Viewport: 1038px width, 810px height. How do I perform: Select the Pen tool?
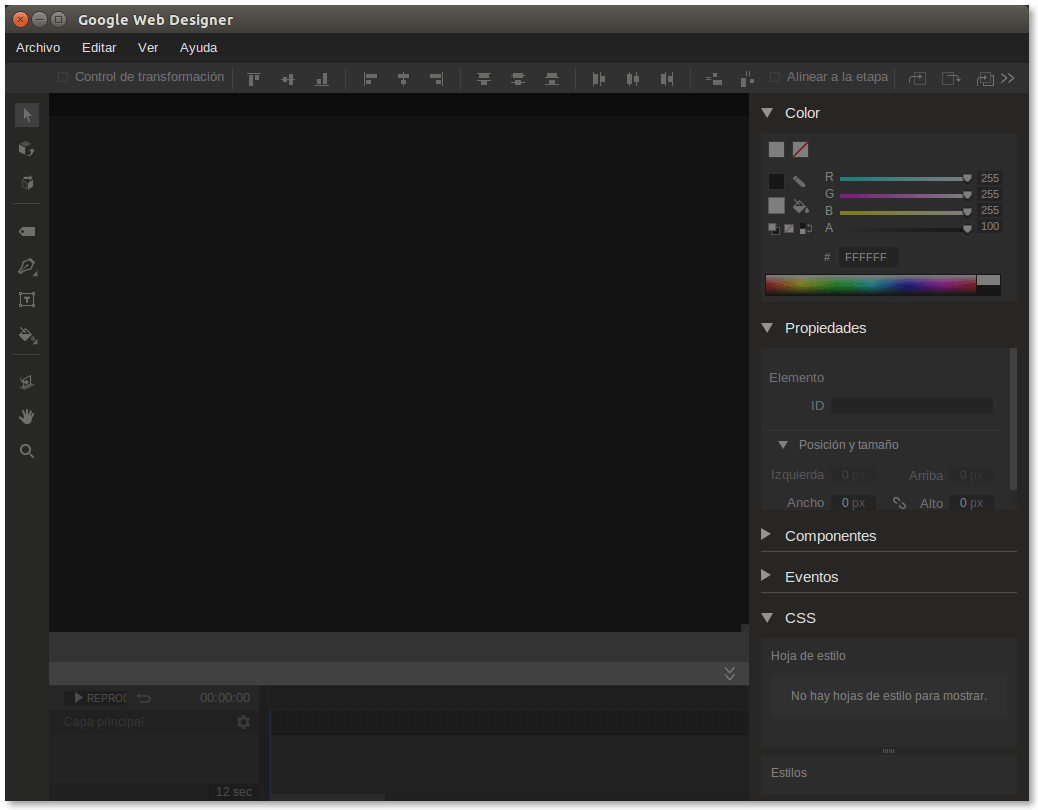point(27,266)
